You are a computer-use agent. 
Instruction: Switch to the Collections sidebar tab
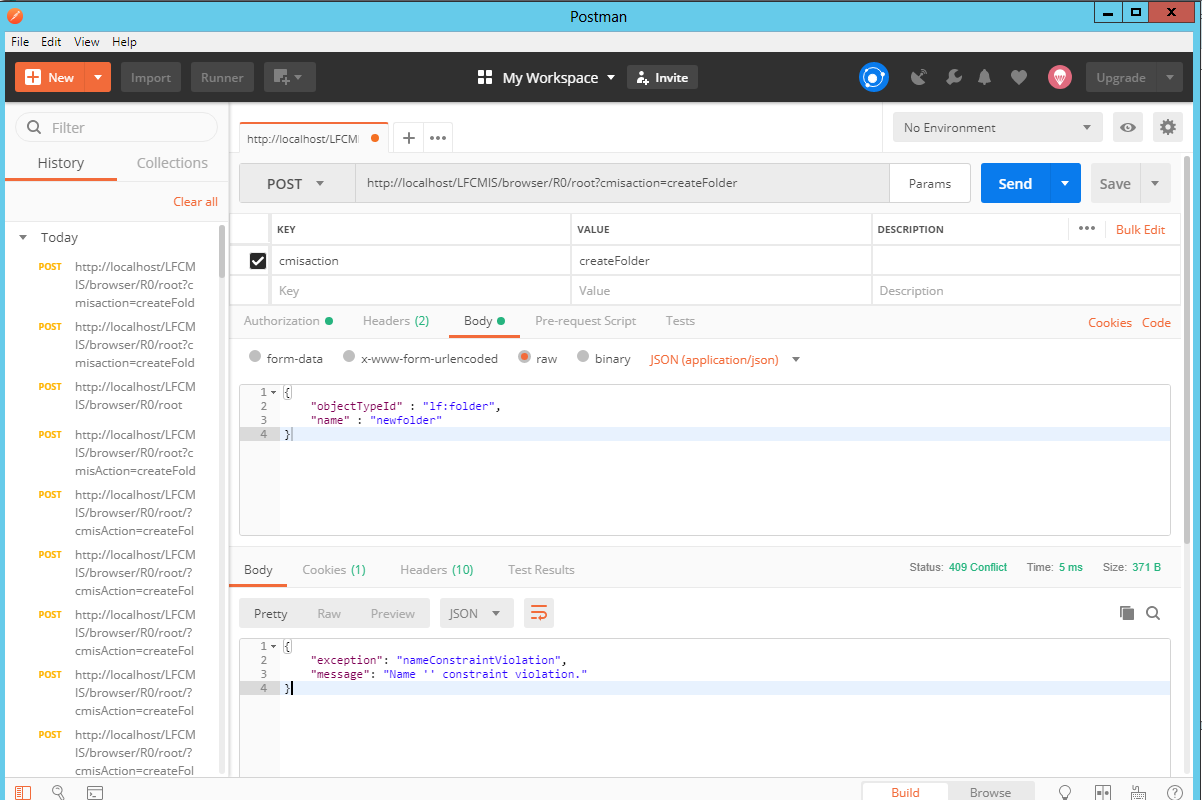[x=172, y=163]
